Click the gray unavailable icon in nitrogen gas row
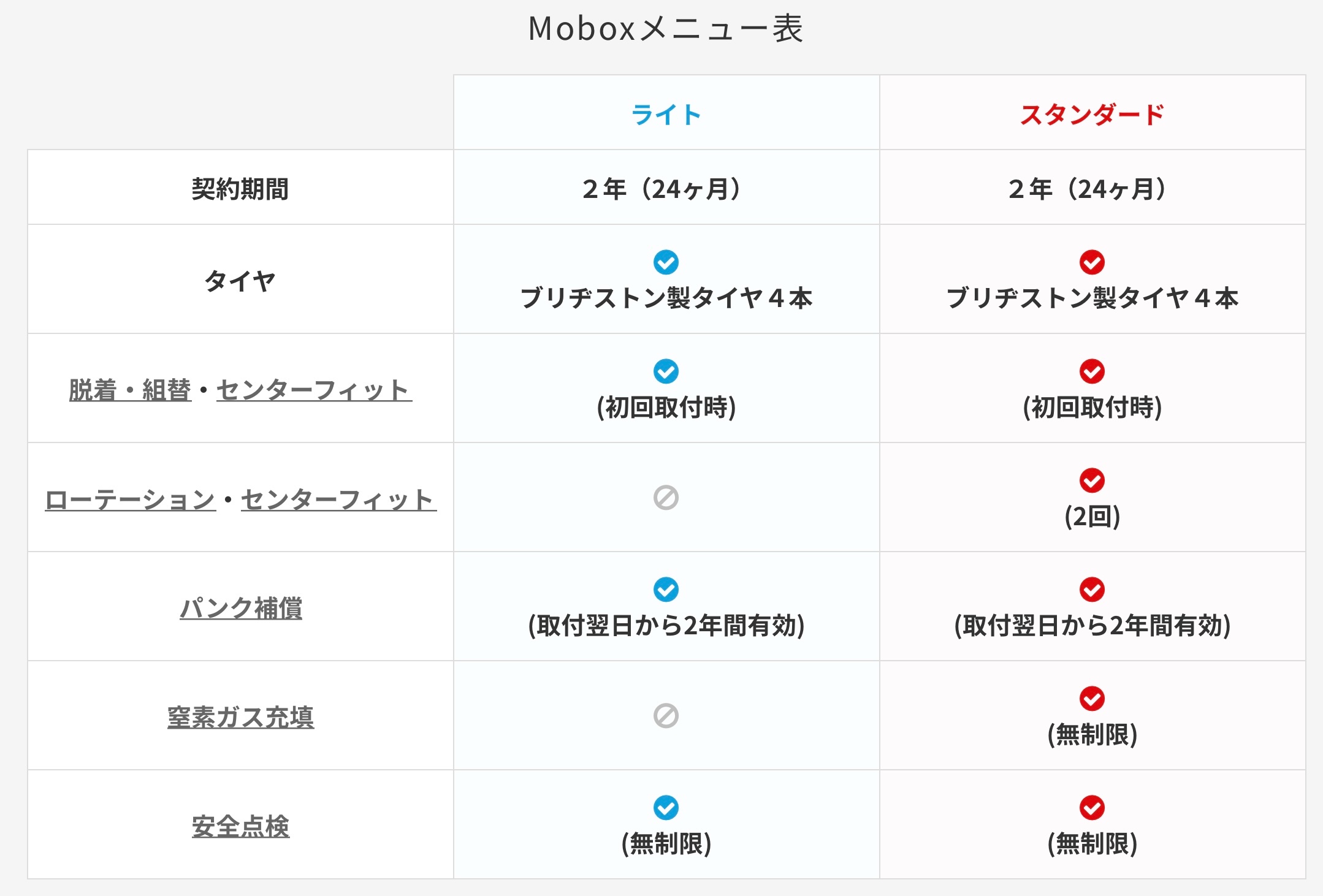Screen dimensions: 1323x896 666,716
